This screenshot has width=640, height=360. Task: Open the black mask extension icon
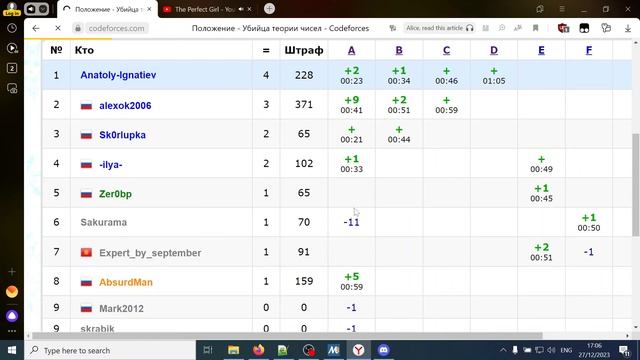point(584,28)
